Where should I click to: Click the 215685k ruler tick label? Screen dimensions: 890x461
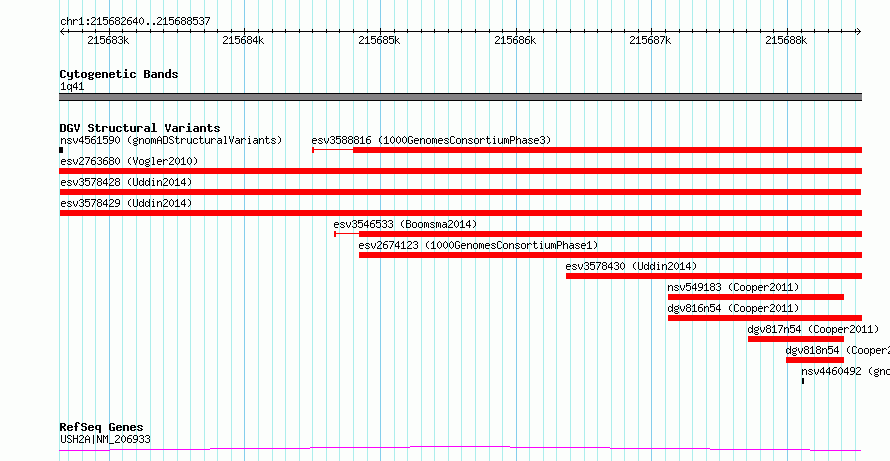click(379, 40)
